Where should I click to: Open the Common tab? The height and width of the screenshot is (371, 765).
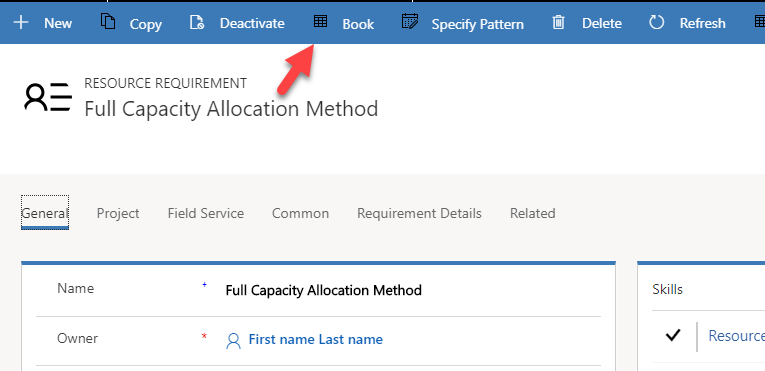(301, 213)
